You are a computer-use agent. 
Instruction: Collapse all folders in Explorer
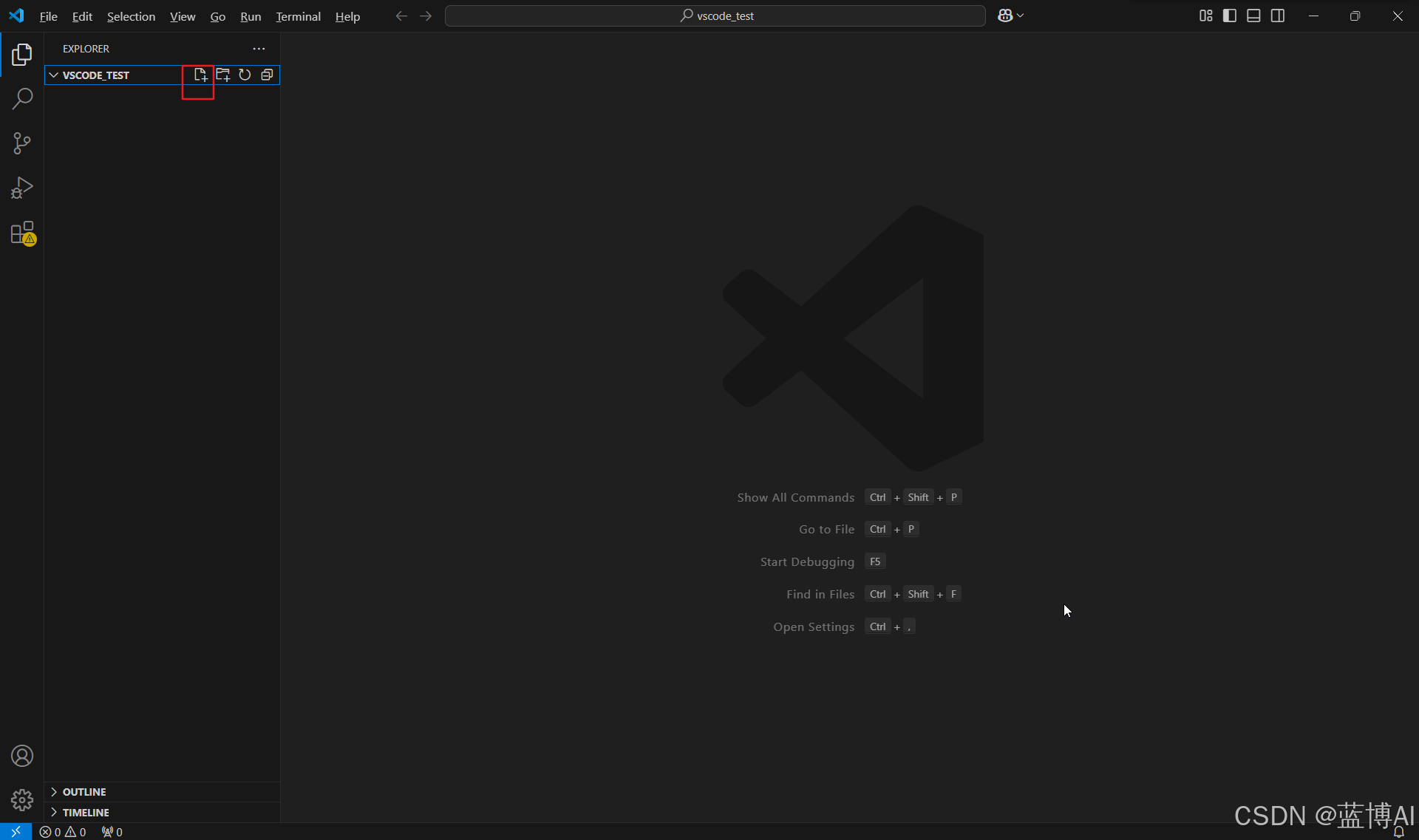click(x=267, y=75)
